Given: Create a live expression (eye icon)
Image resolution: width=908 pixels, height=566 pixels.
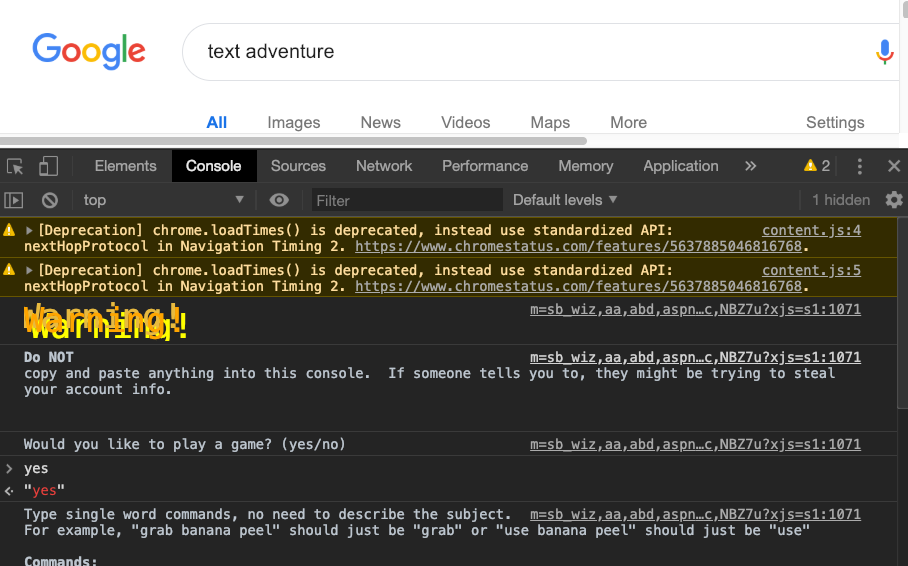Looking at the screenshot, I should [x=279, y=200].
